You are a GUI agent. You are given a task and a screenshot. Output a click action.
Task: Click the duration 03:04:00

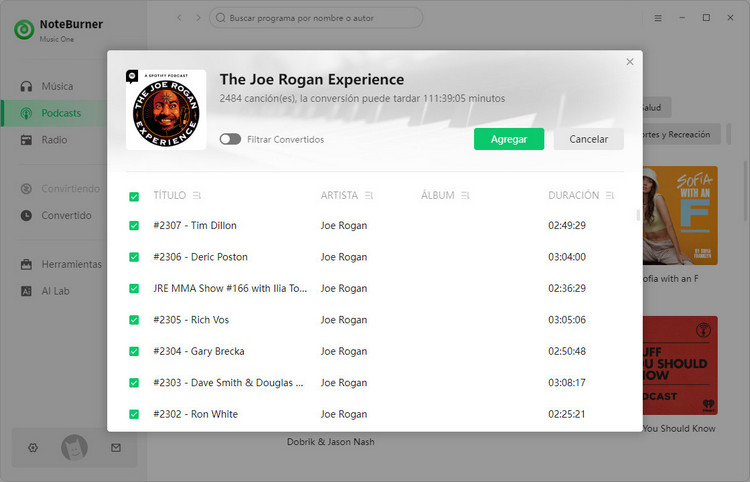click(x=567, y=257)
